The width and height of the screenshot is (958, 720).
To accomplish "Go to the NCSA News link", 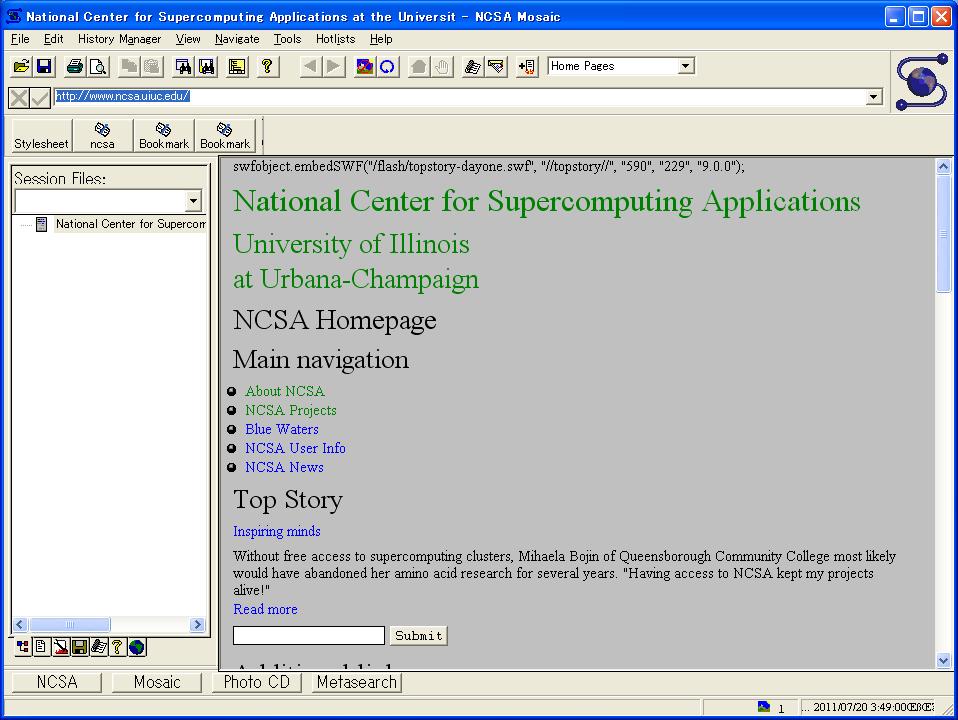I will [x=284, y=467].
